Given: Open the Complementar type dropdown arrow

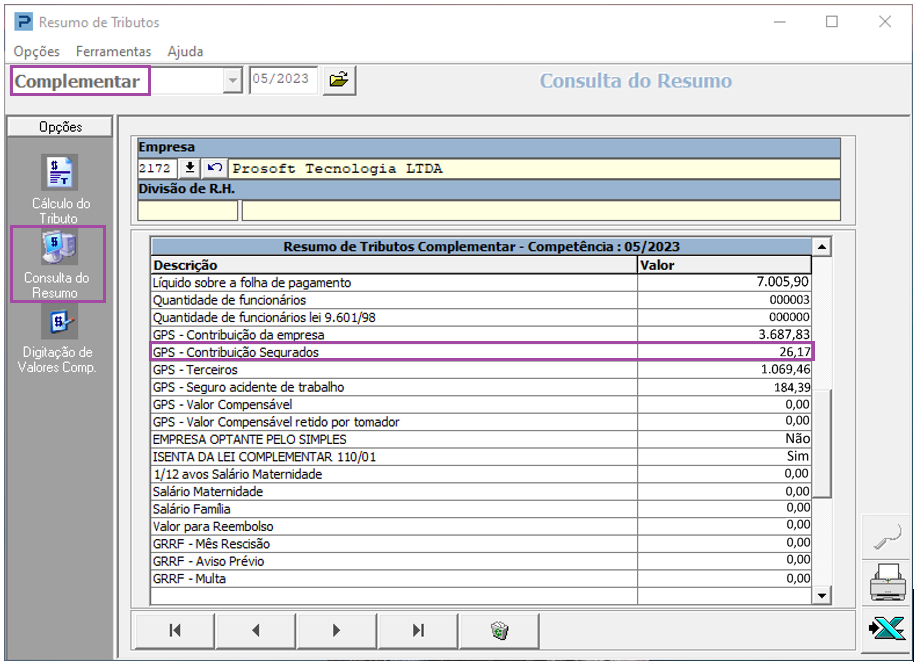Looking at the screenshot, I should pyautogui.click(x=232, y=80).
